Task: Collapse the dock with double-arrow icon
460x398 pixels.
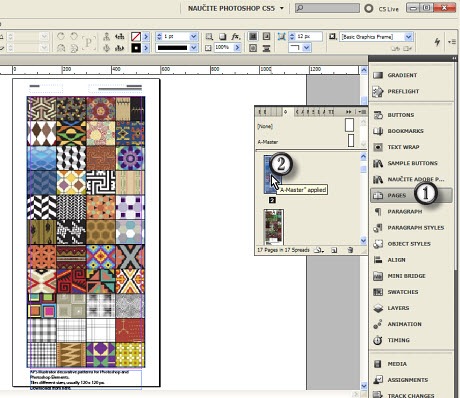Action: 454,58
